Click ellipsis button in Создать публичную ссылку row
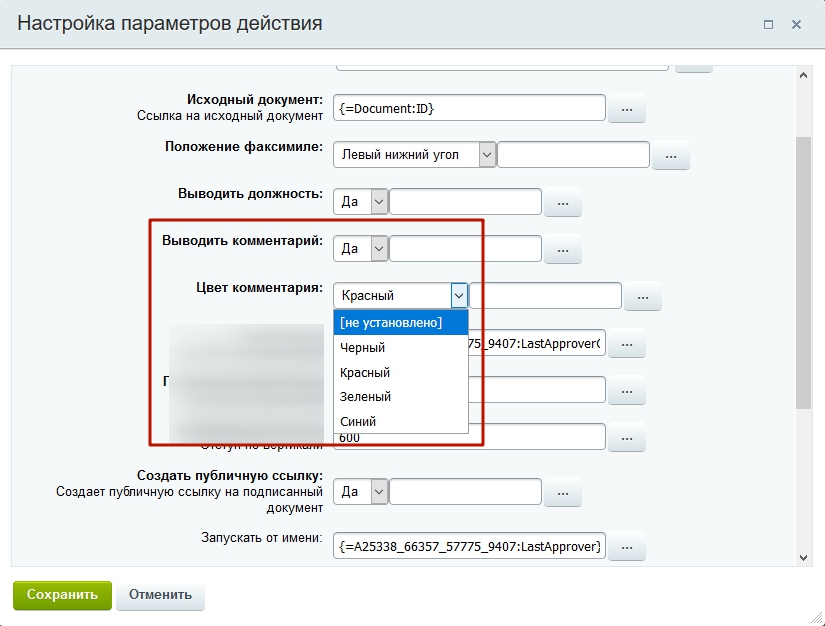 562,492
